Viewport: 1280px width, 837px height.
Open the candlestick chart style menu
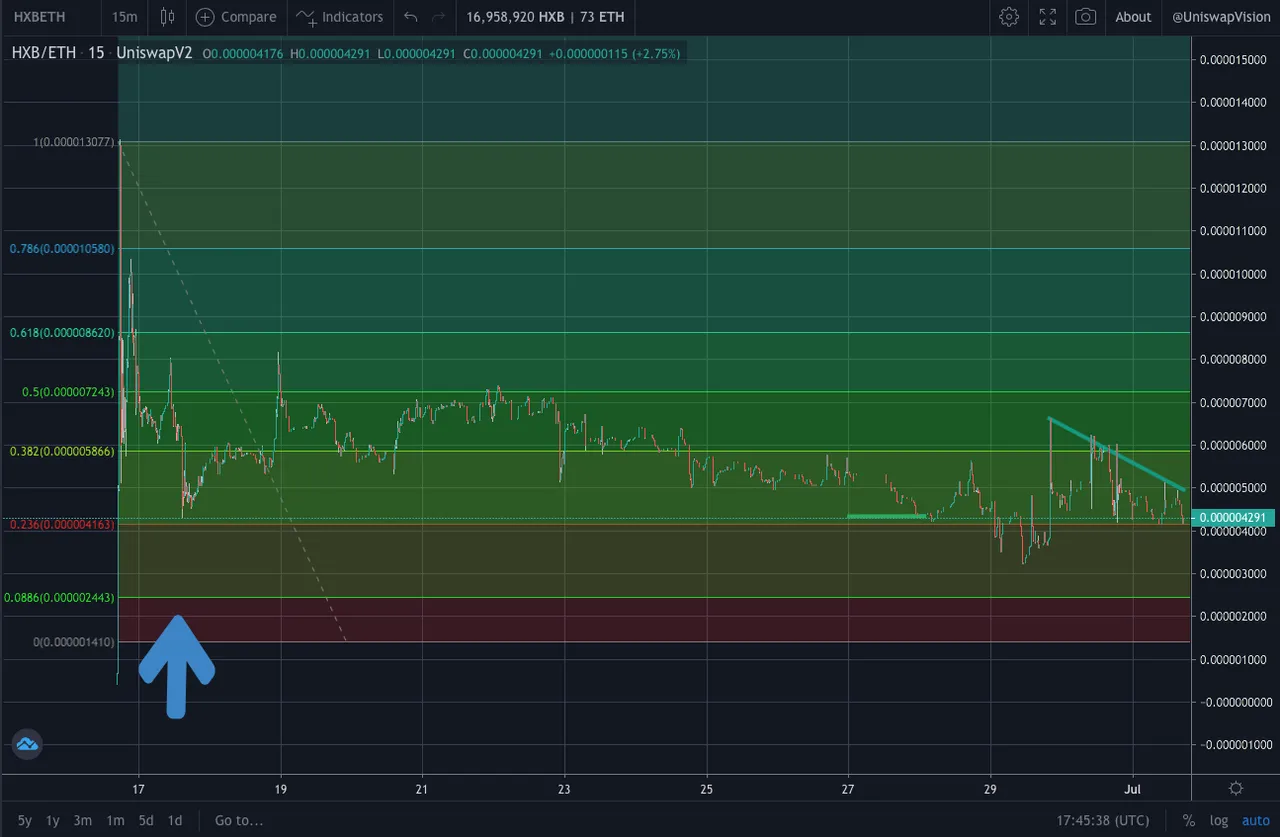(167, 17)
